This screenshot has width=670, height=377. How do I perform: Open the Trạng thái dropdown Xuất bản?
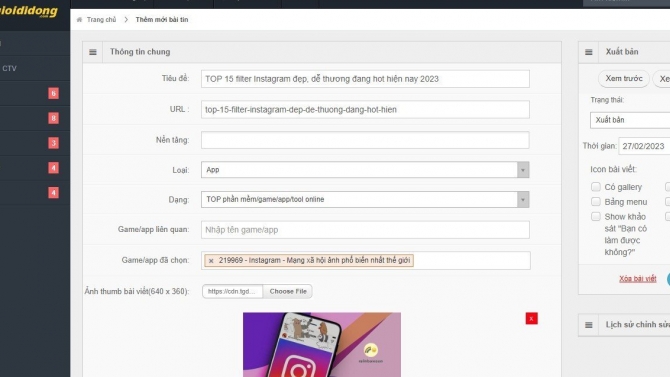pyautogui.click(x=630, y=120)
